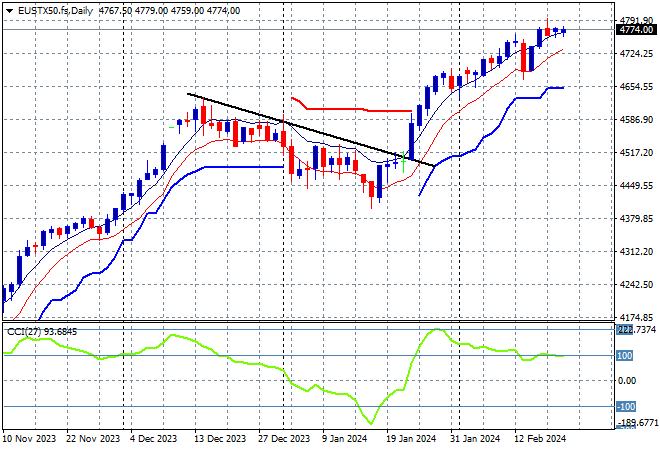Click the 22 Nov 2023 date label
This screenshot has height=450, width=660.
coord(93,439)
